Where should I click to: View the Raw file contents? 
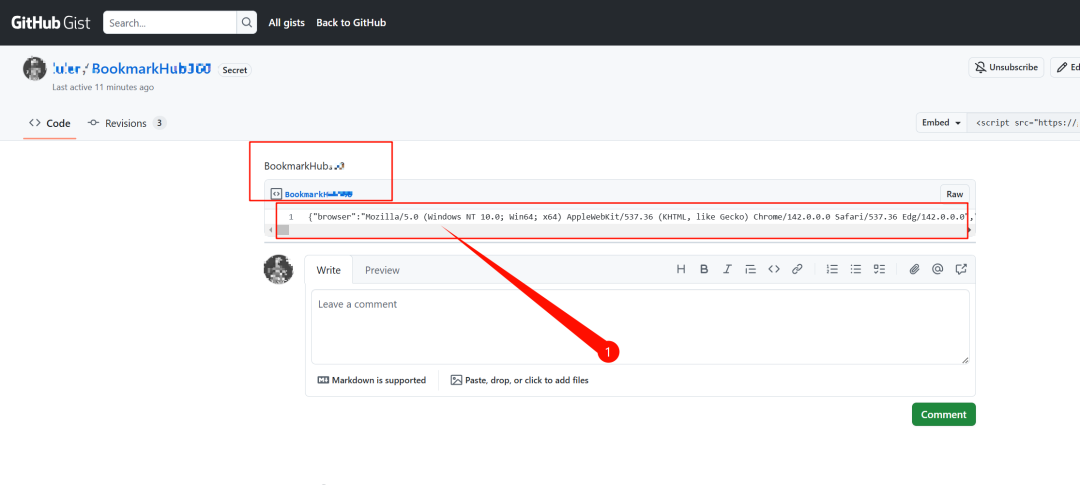[x=954, y=194]
